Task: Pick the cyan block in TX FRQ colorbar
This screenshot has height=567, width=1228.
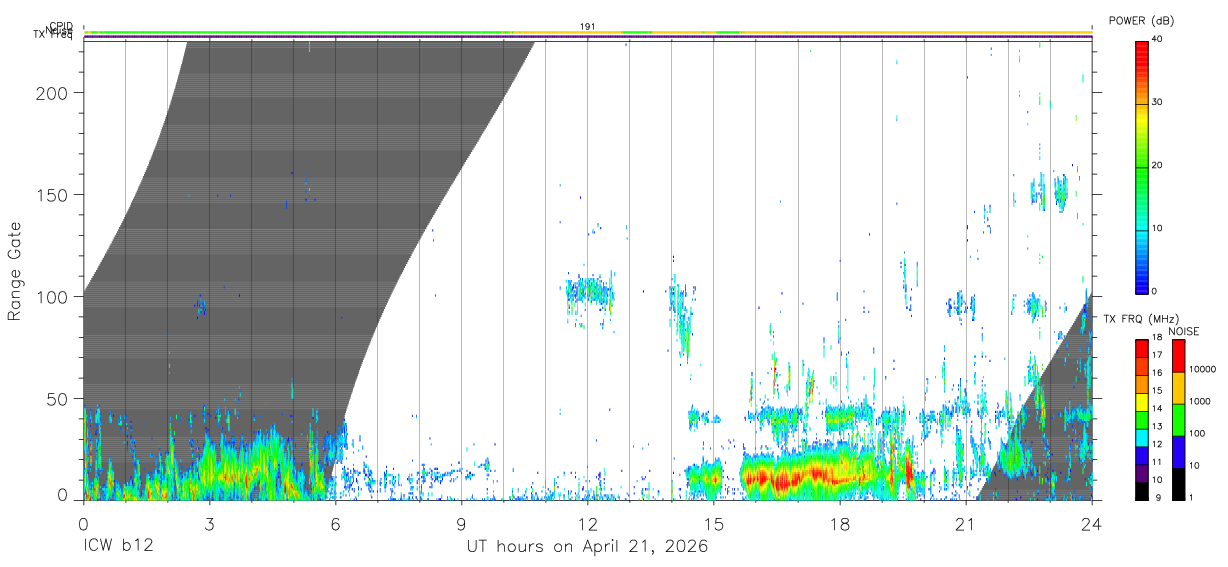Action: 1141,436
